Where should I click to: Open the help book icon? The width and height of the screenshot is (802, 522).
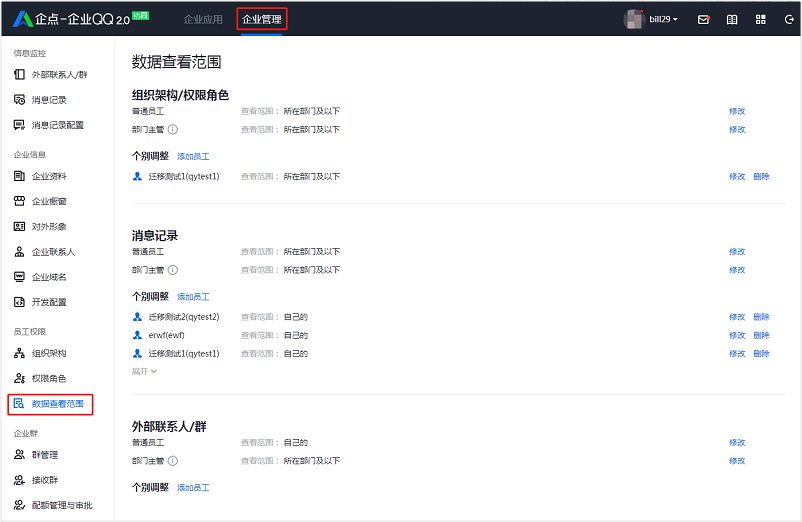(732, 19)
